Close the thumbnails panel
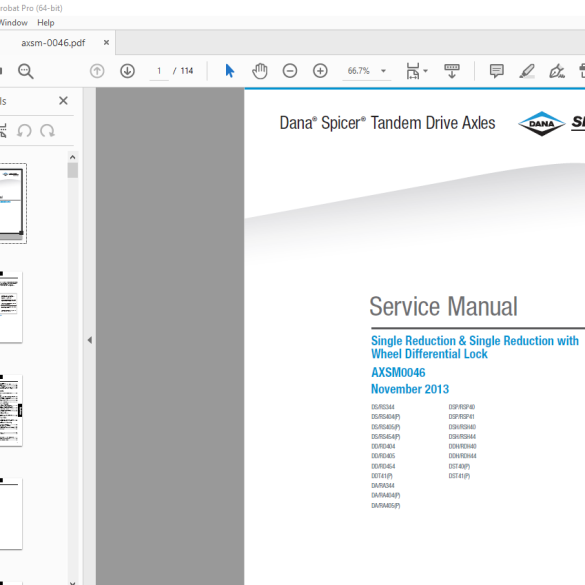585x585 pixels. click(x=63, y=100)
